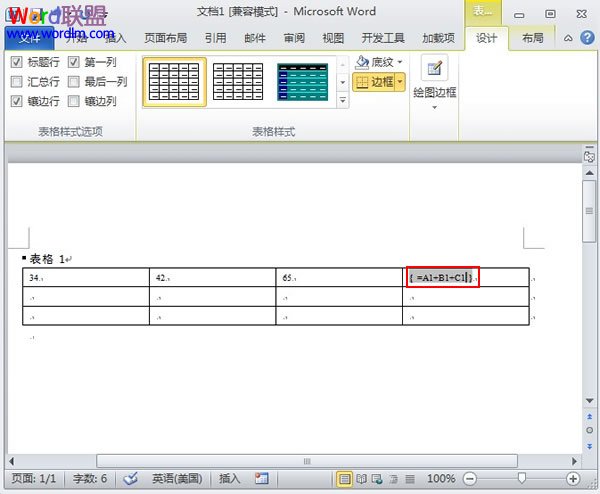The height and width of the screenshot is (494, 600).
Task: Click the 表格 1 caption text
Action: pyautogui.click(x=47, y=259)
